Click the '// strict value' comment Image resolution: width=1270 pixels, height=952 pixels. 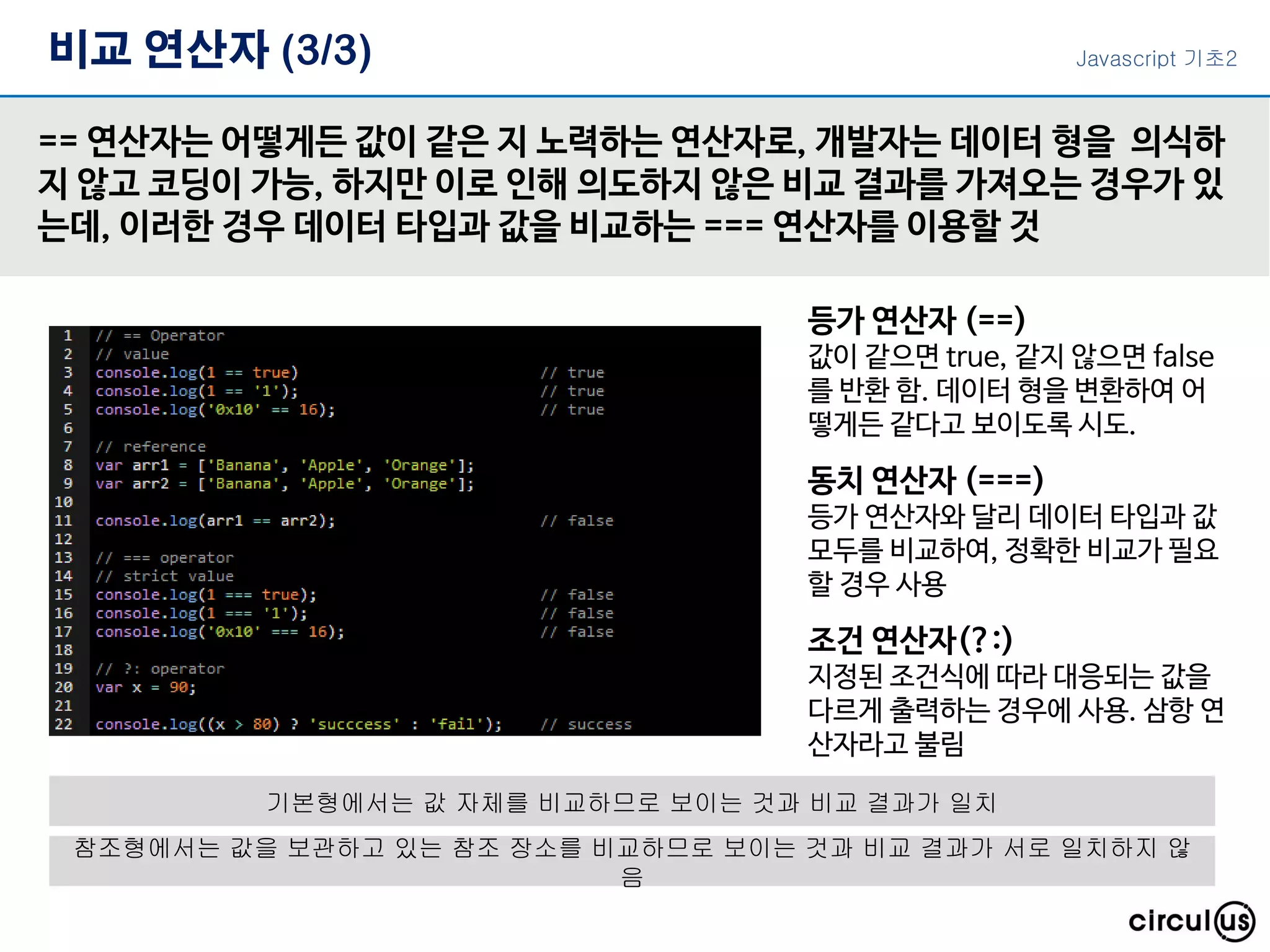(165, 576)
